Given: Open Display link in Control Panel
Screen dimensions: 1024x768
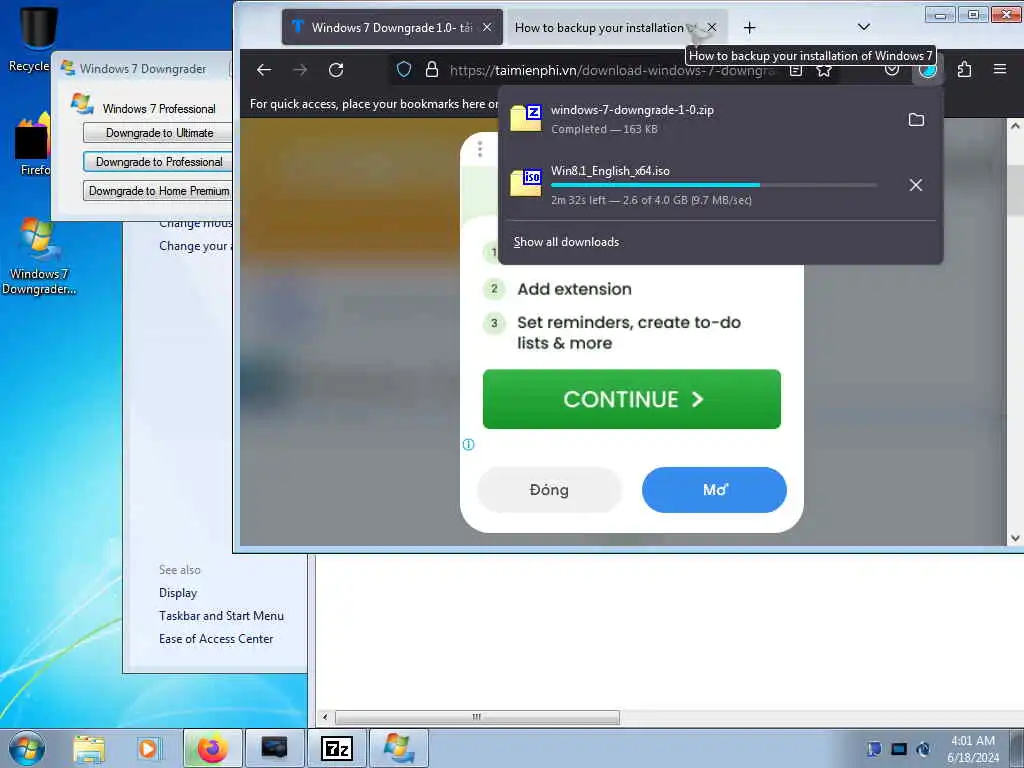Looking at the screenshot, I should (x=178, y=593).
